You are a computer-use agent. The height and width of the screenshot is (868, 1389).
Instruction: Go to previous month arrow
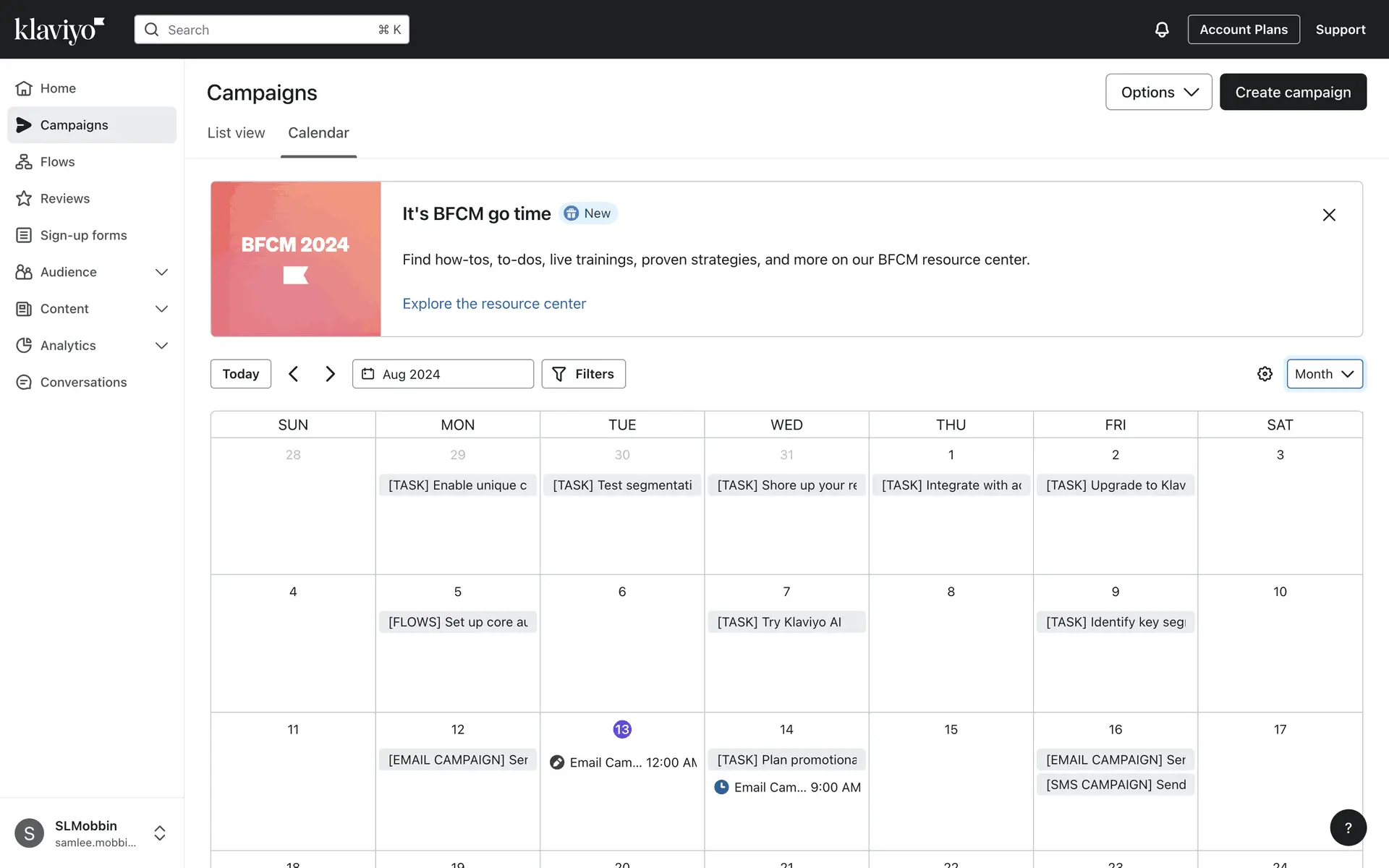(x=293, y=374)
